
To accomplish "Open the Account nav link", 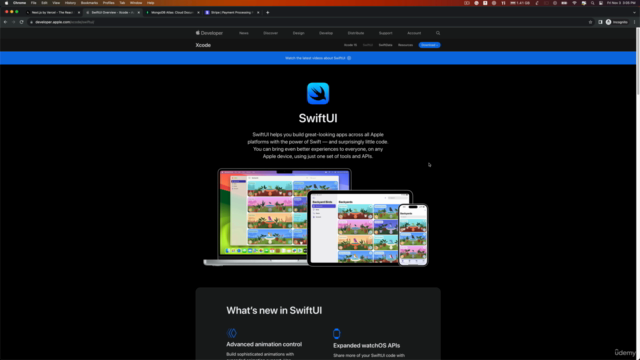I will [x=414, y=33].
